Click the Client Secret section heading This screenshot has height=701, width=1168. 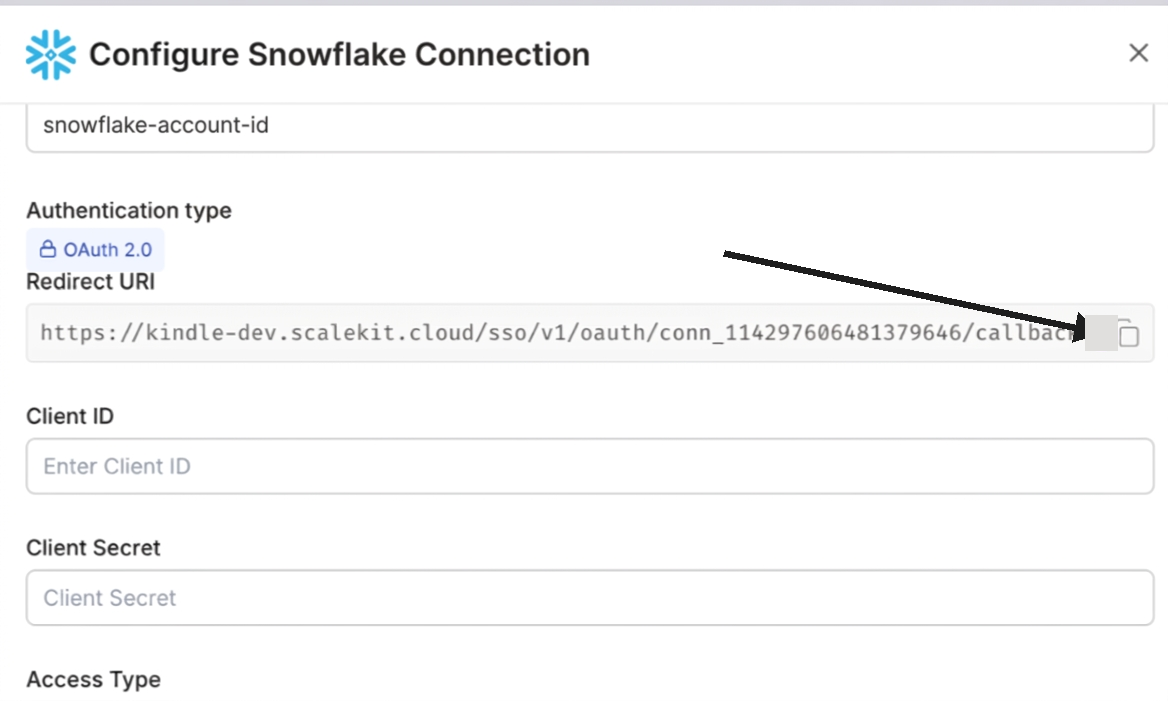click(x=92, y=547)
